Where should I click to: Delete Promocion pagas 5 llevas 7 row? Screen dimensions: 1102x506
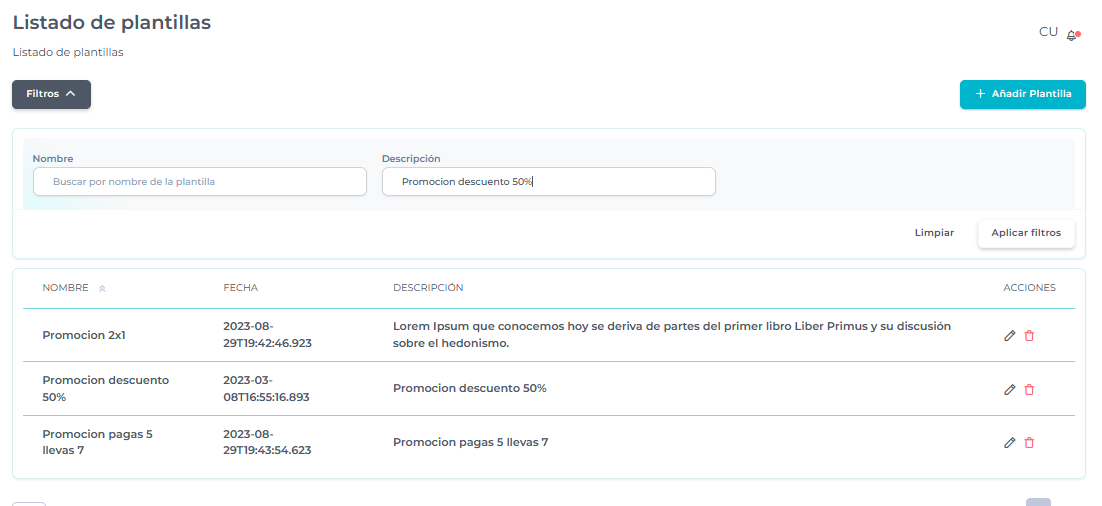point(1029,442)
